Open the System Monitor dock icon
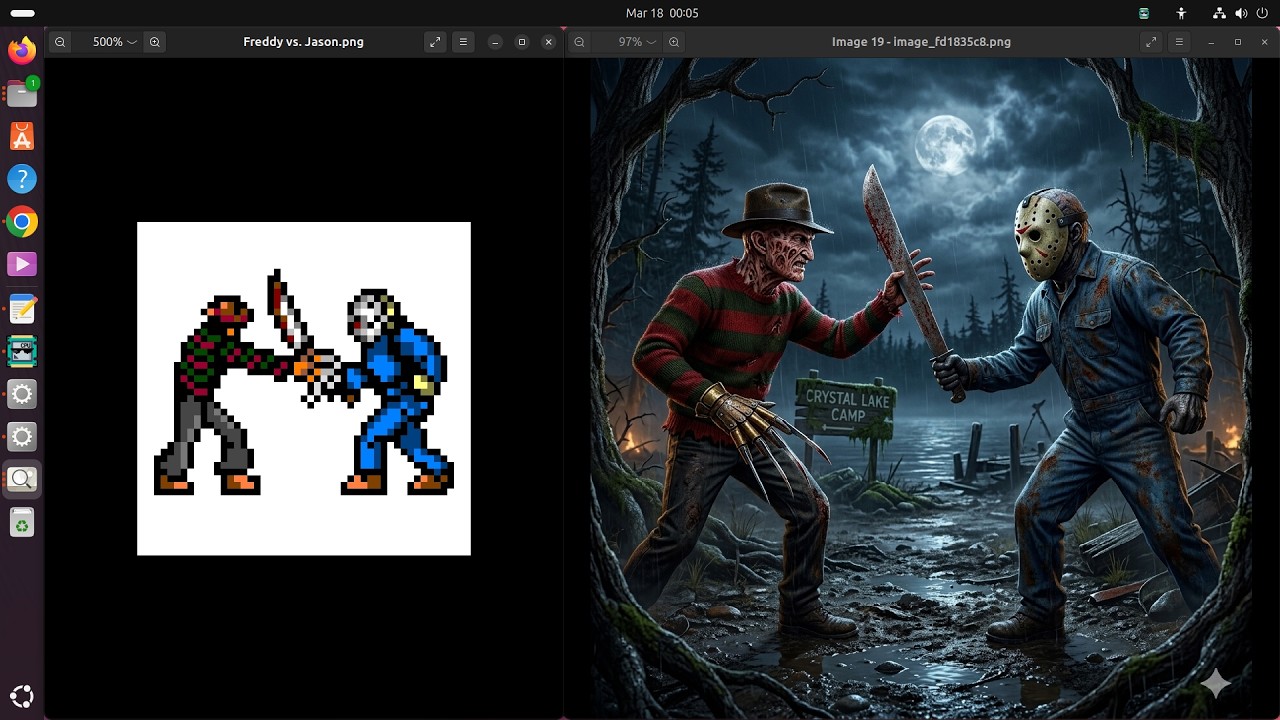The image size is (1280, 720). click(x=22, y=351)
